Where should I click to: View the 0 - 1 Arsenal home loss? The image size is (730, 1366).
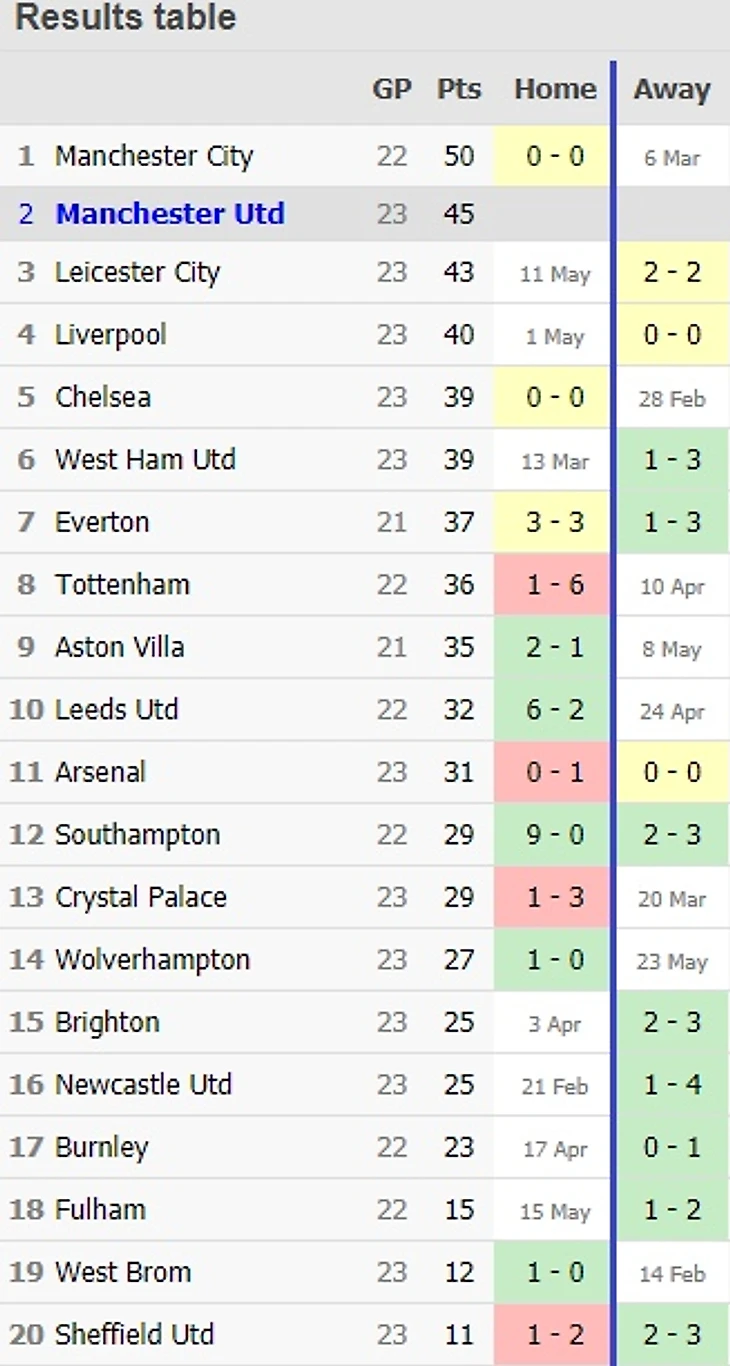click(555, 772)
